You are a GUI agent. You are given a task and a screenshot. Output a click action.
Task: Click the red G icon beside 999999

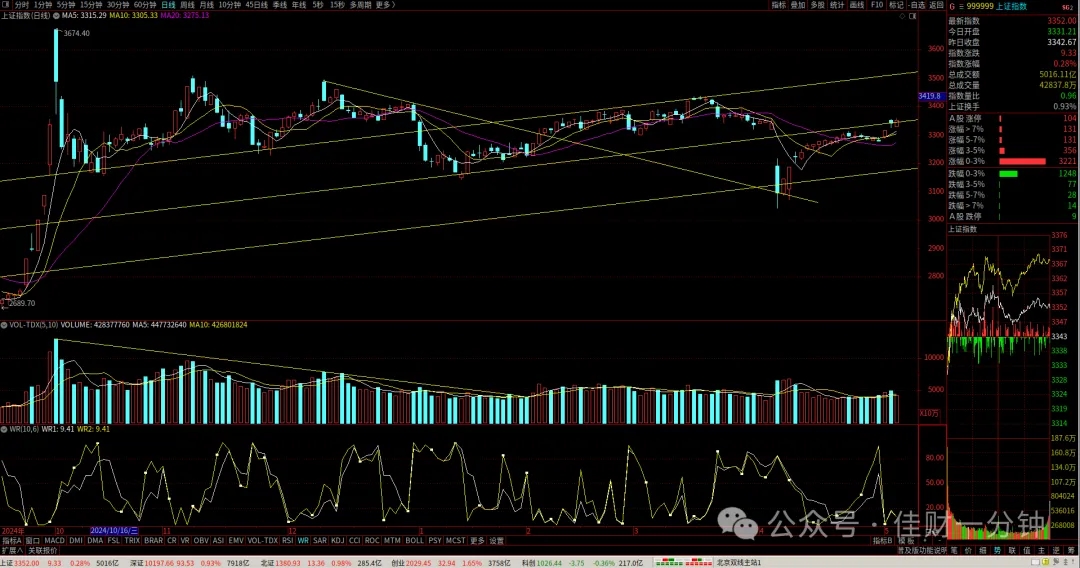click(x=953, y=6)
